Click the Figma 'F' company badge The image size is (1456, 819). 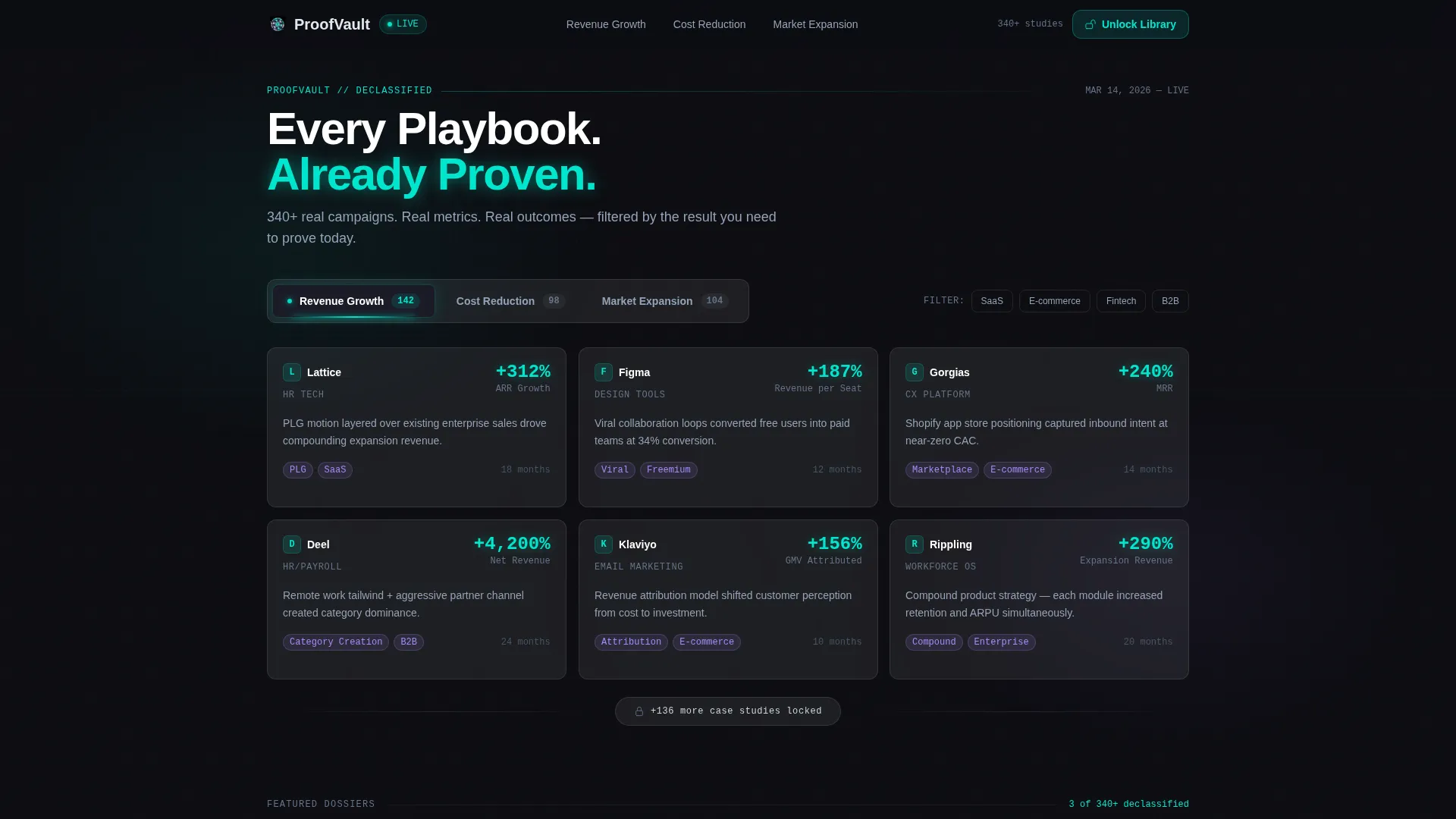(604, 372)
